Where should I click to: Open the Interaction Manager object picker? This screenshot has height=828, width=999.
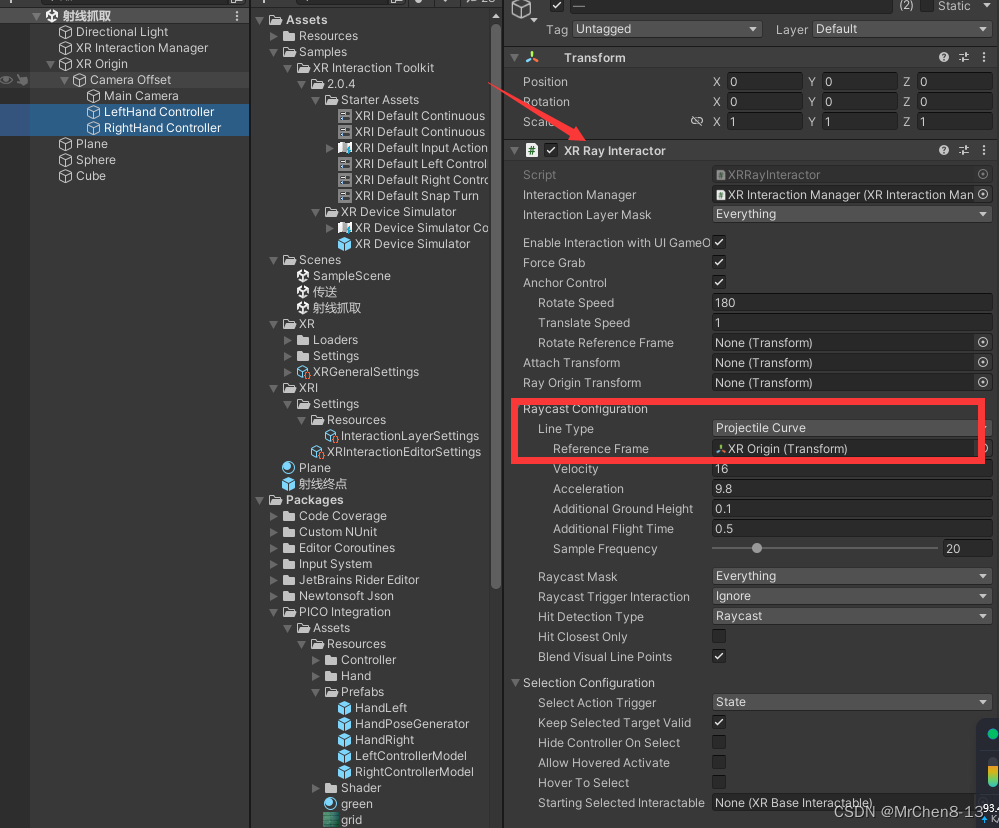pos(982,194)
